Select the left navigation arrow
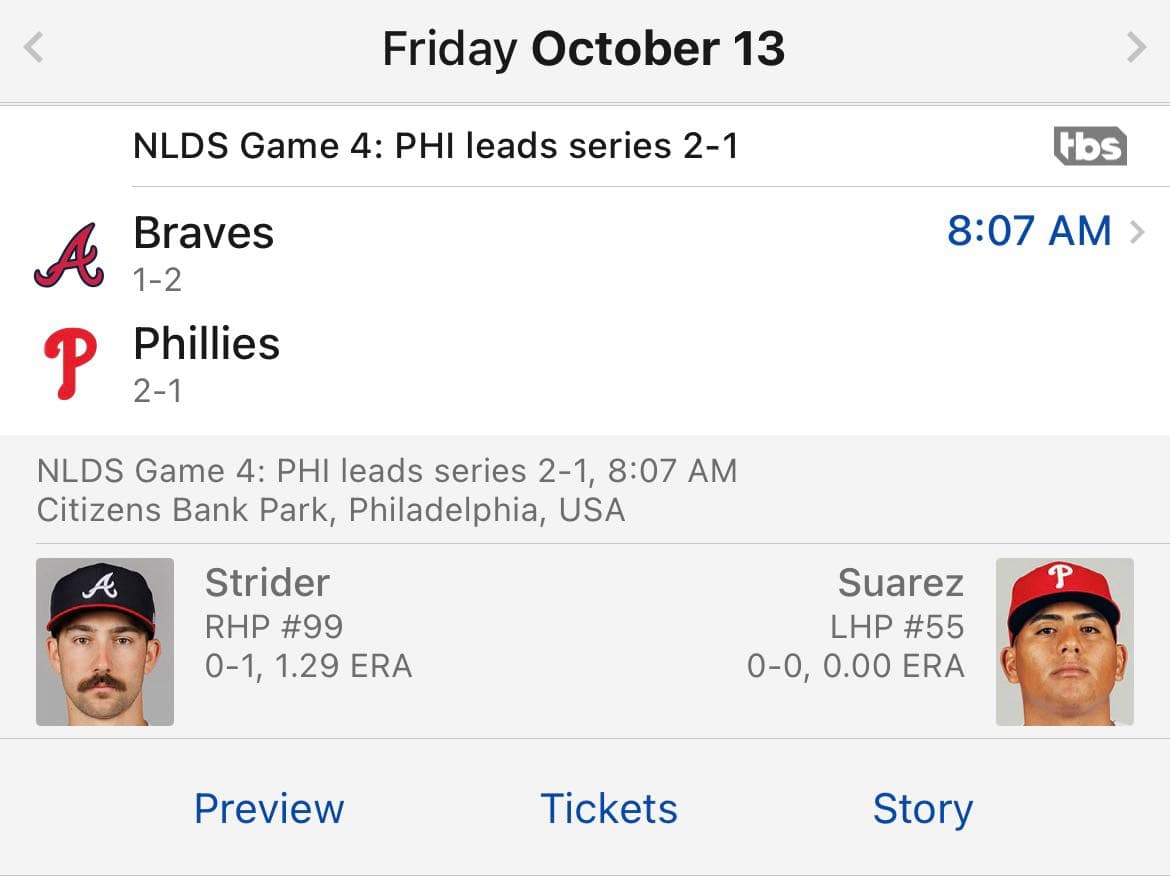 tap(33, 46)
